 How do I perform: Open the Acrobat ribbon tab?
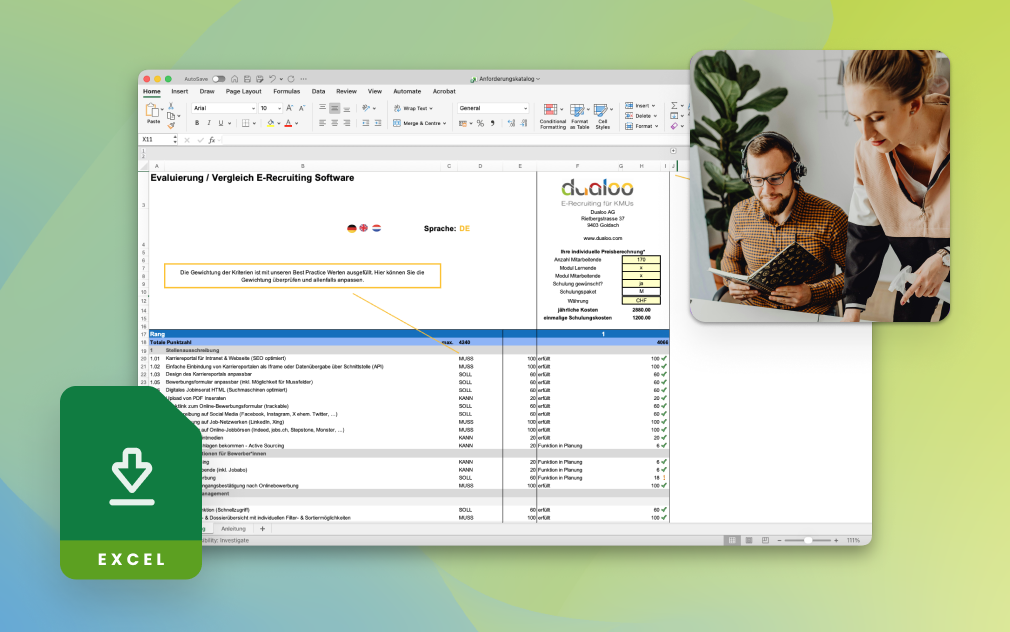tap(444, 91)
